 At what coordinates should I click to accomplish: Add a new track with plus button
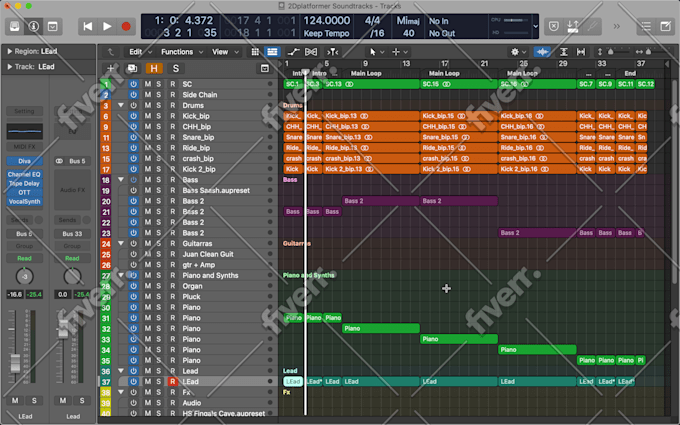[110, 69]
